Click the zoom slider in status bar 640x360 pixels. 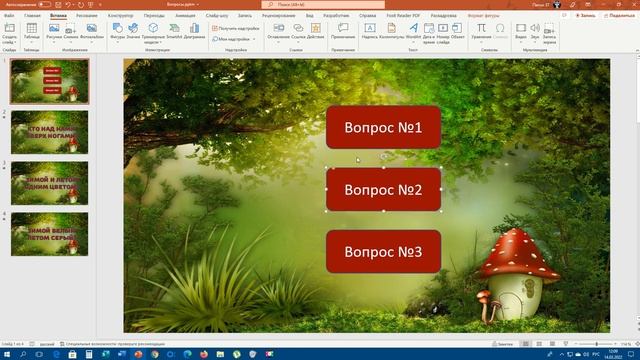pyautogui.click(x=596, y=344)
